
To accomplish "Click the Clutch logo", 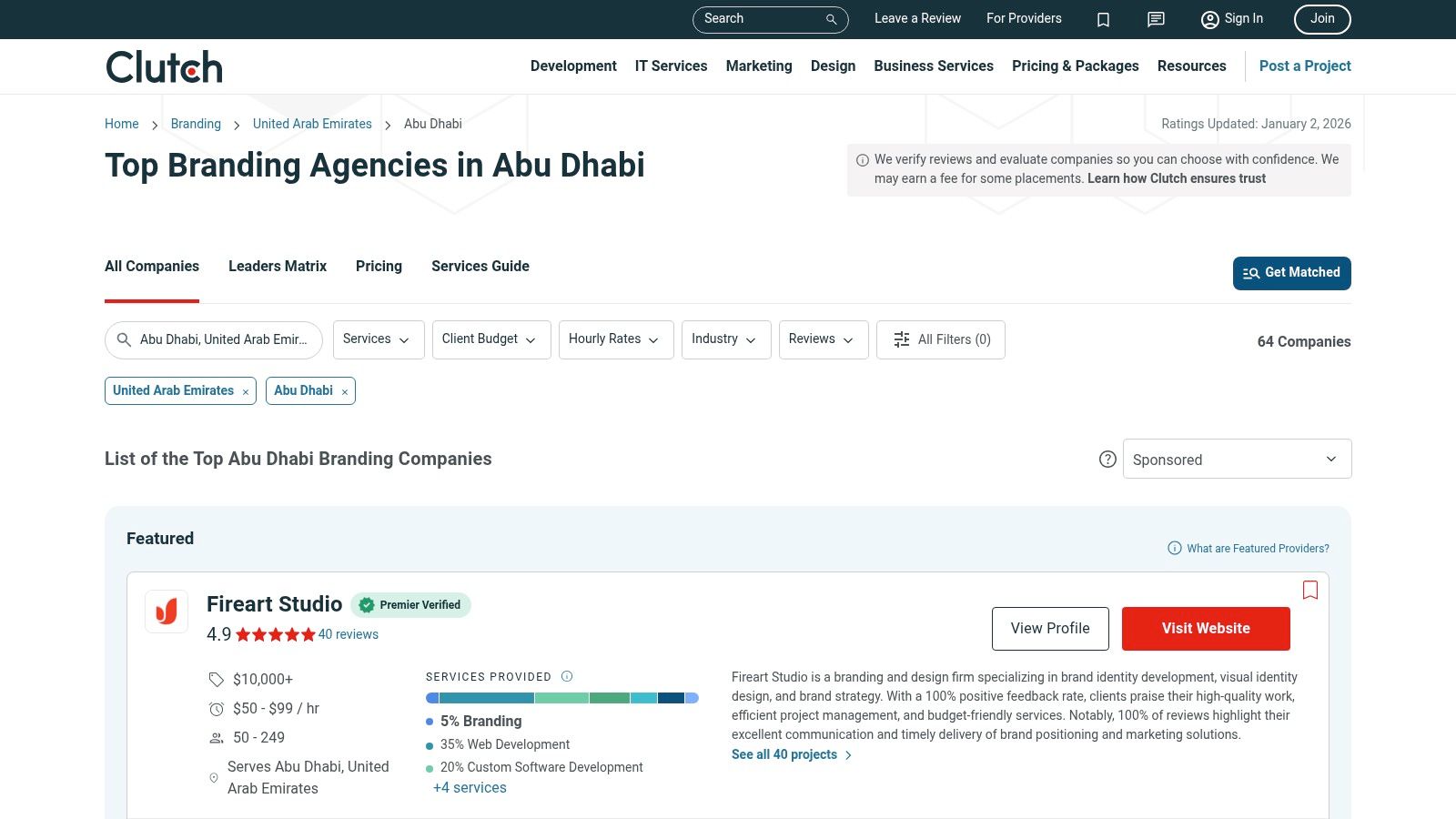I will pos(163,66).
